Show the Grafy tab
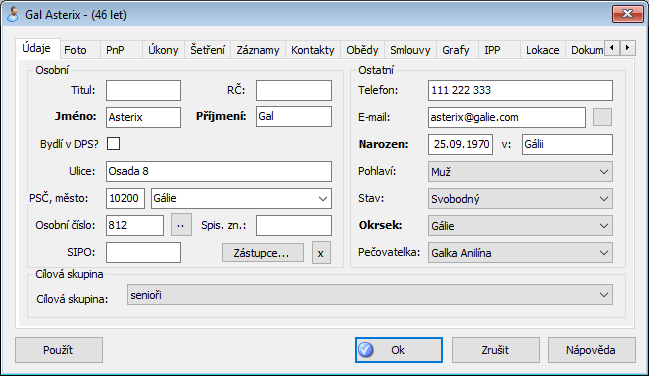The width and height of the screenshot is (649, 376). (457, 50)
